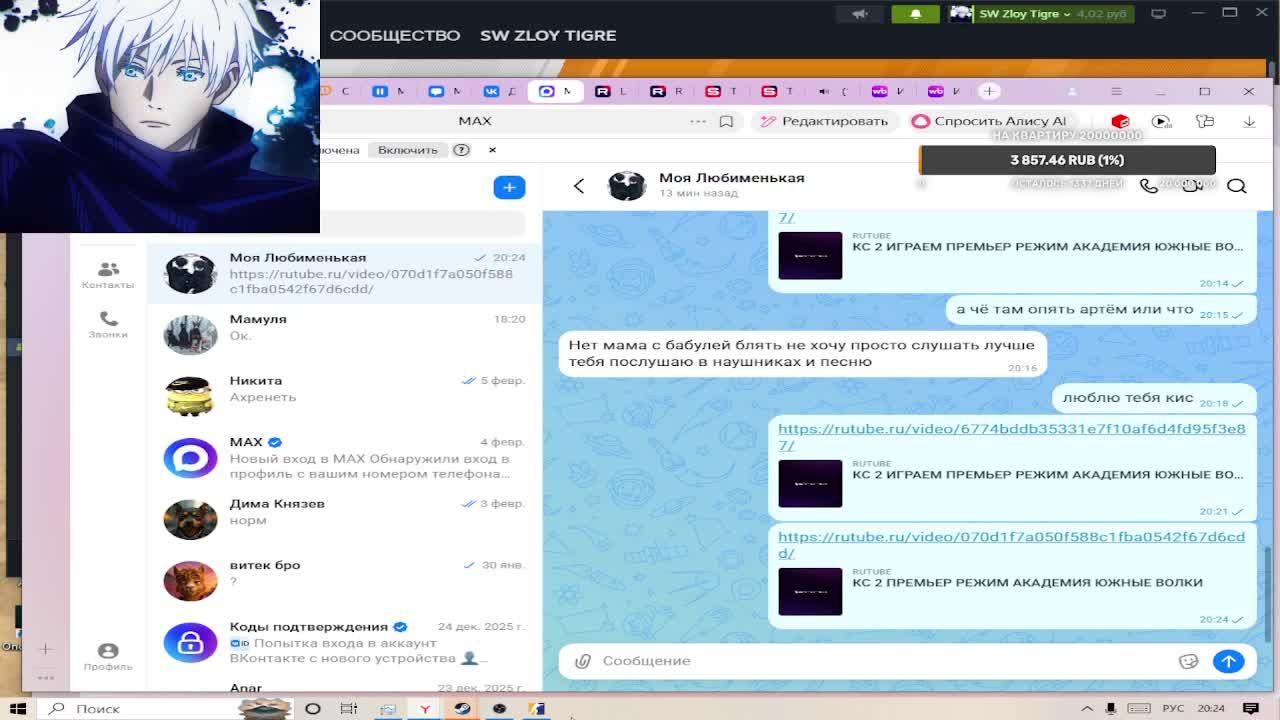Open Steam wallet balance 4,02 руб

[1100, 14]
